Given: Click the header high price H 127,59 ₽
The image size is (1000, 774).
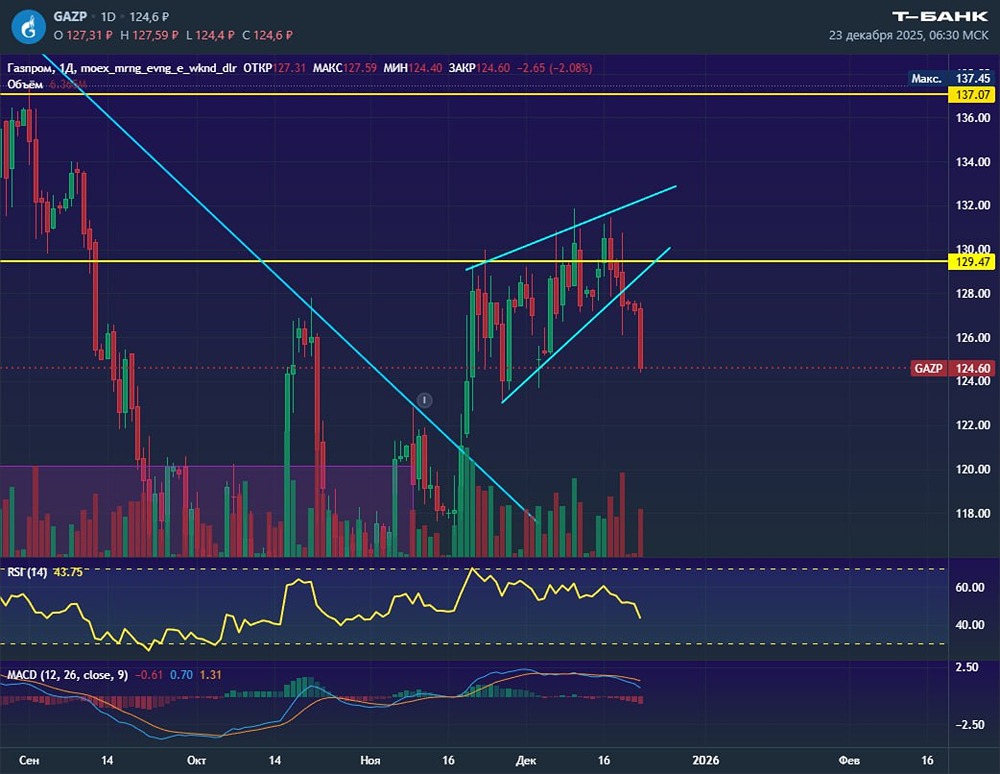Looking at the screenshot, I should coord(149,35).
